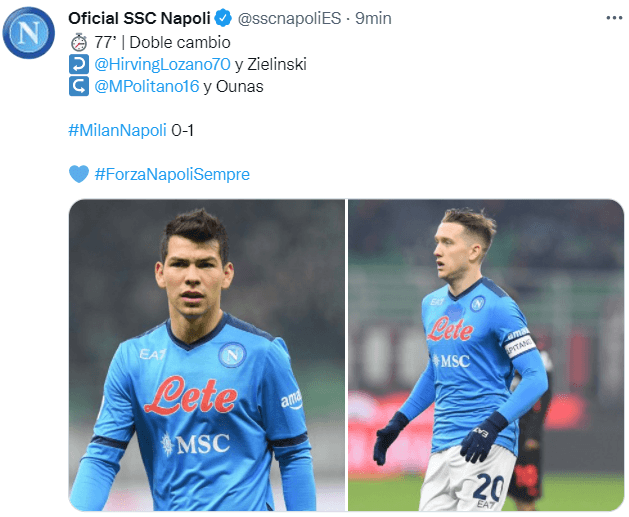Screen dimensions: 629x517
Task: Click the @sscnapoliES handle
Action: pyautogui.click(x=289, y=18)
